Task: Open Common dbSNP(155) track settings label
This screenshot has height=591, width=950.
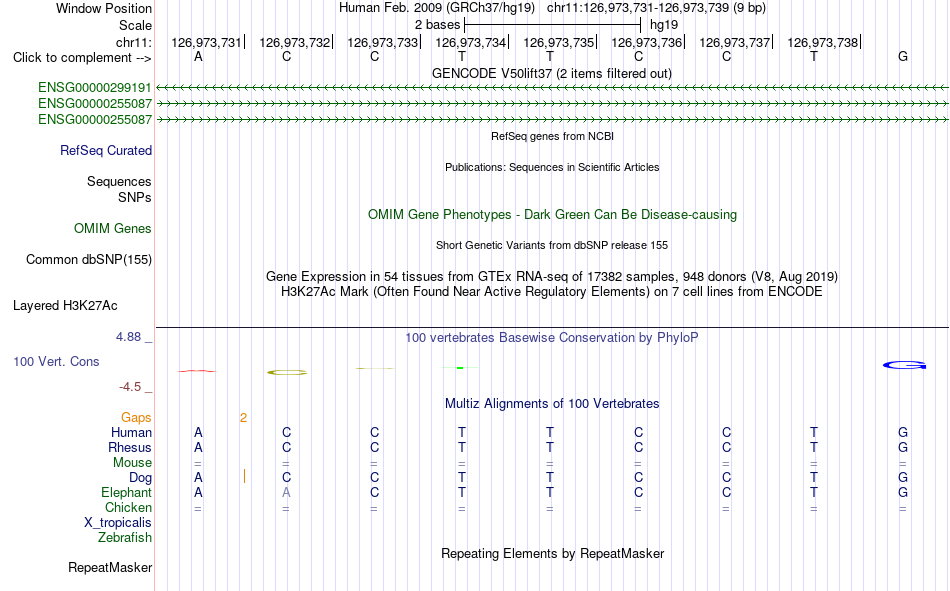Action: [89, 259]
